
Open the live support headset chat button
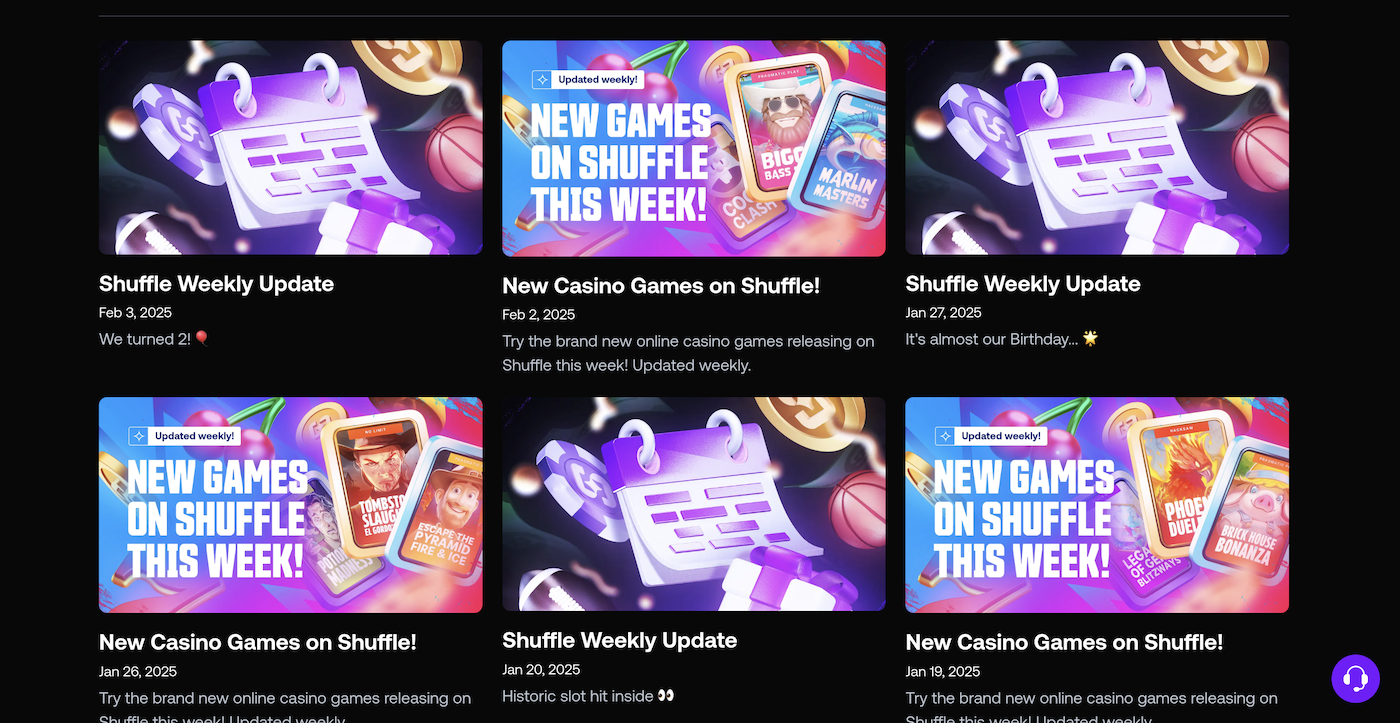[x=1355, y=679]
